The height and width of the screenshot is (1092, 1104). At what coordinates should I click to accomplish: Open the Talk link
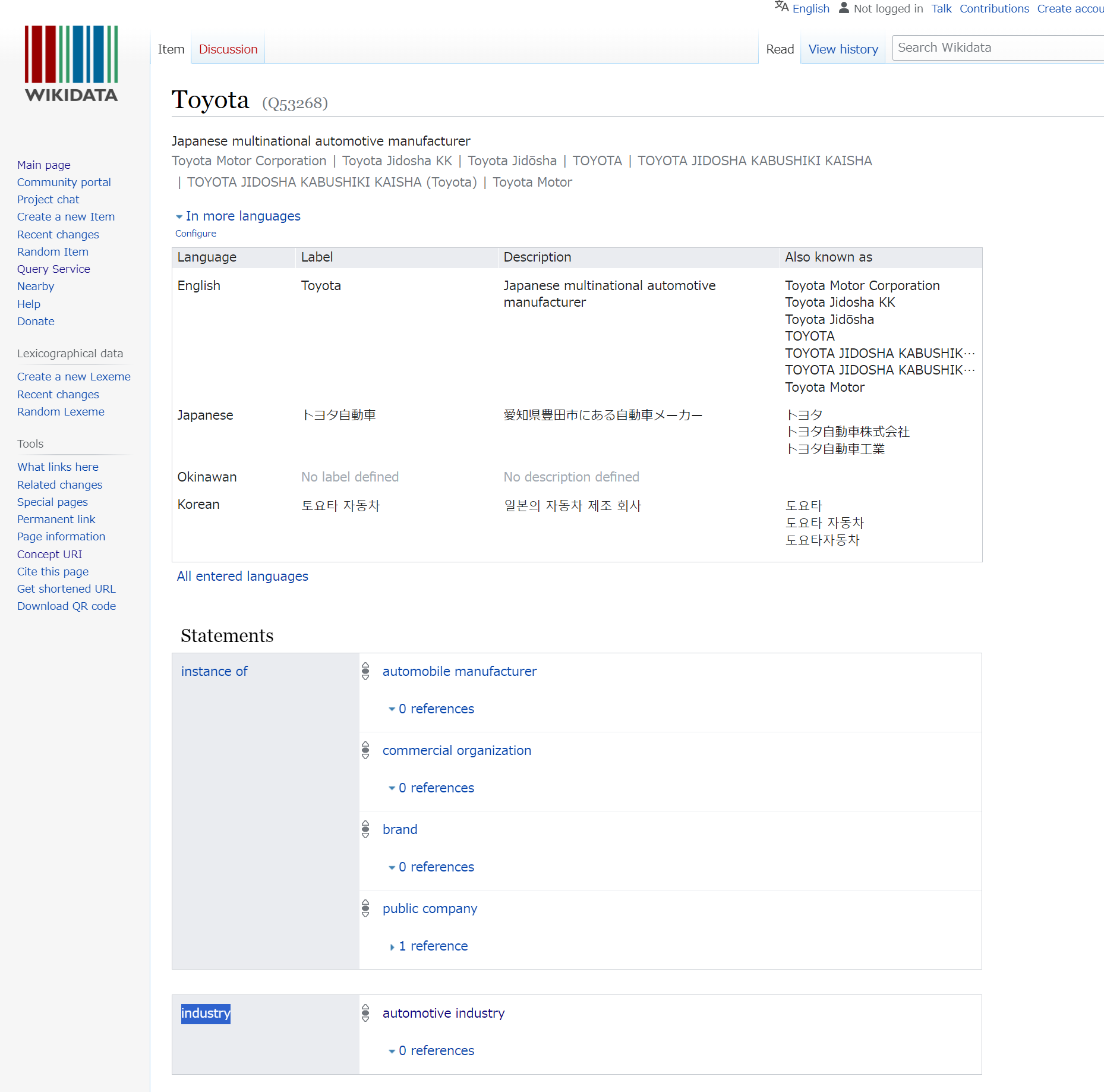(941, 8)
